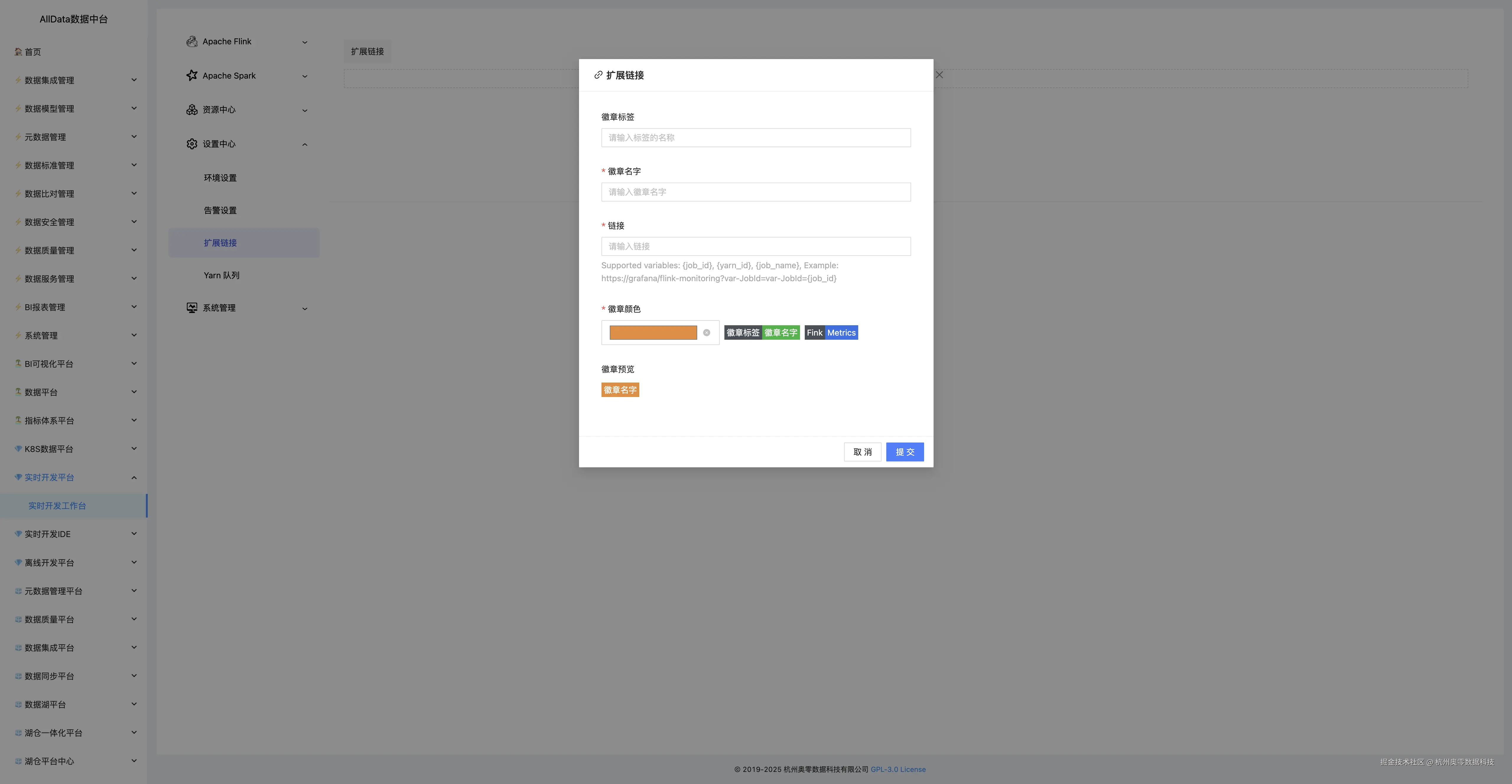Click the 系统管理 monitor icon
This screenshot has height=784, width=1512.
[x=191, y=308]
